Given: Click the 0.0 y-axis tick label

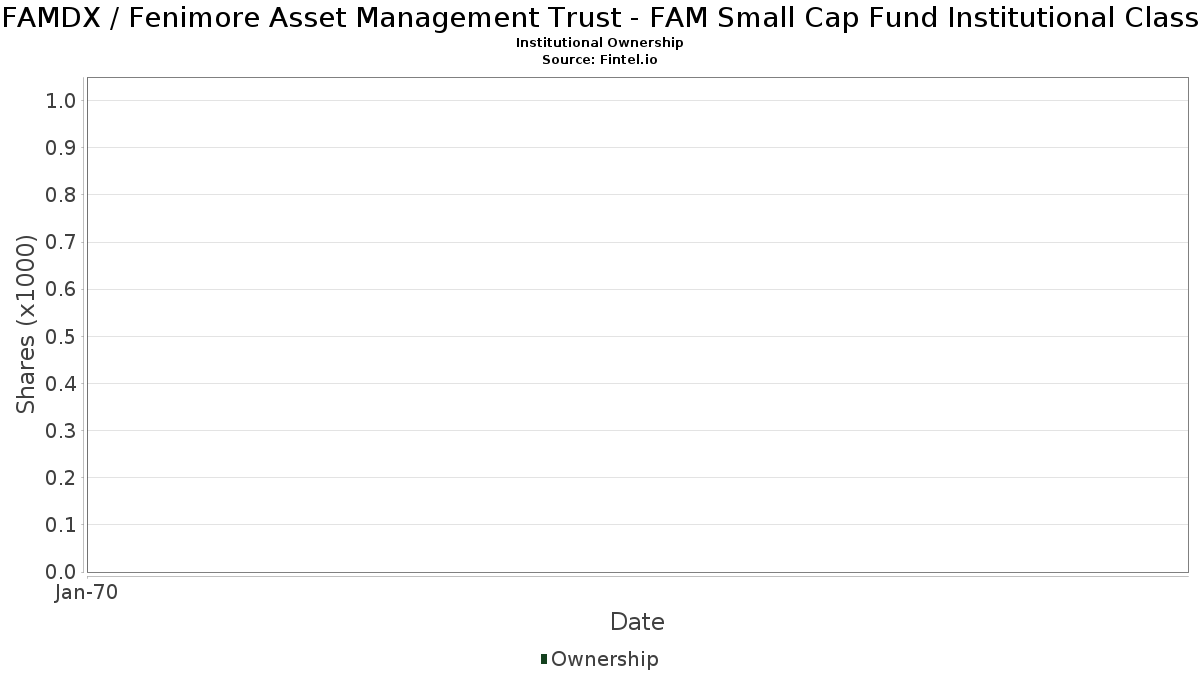Looking at the screenshot, I should pyautogui.click(x=61, y=572).
